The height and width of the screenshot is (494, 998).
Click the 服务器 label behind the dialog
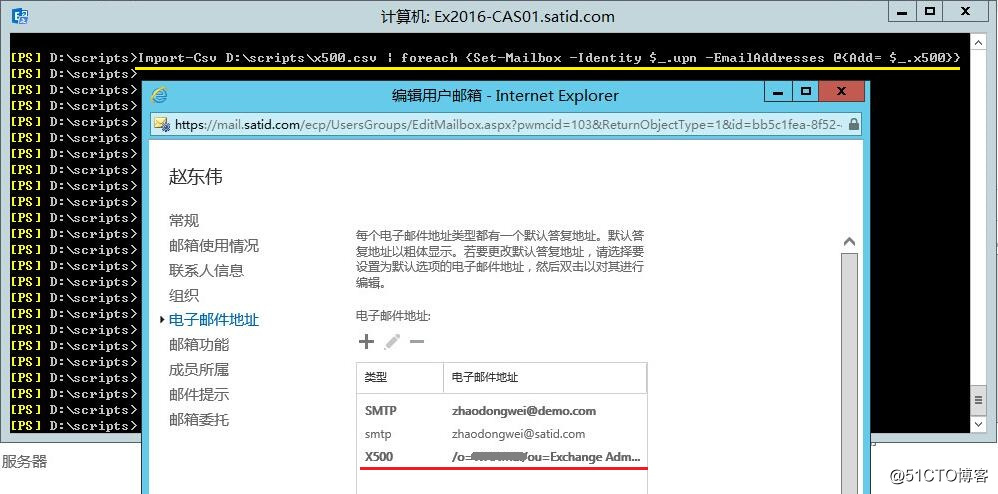point(24,462)
